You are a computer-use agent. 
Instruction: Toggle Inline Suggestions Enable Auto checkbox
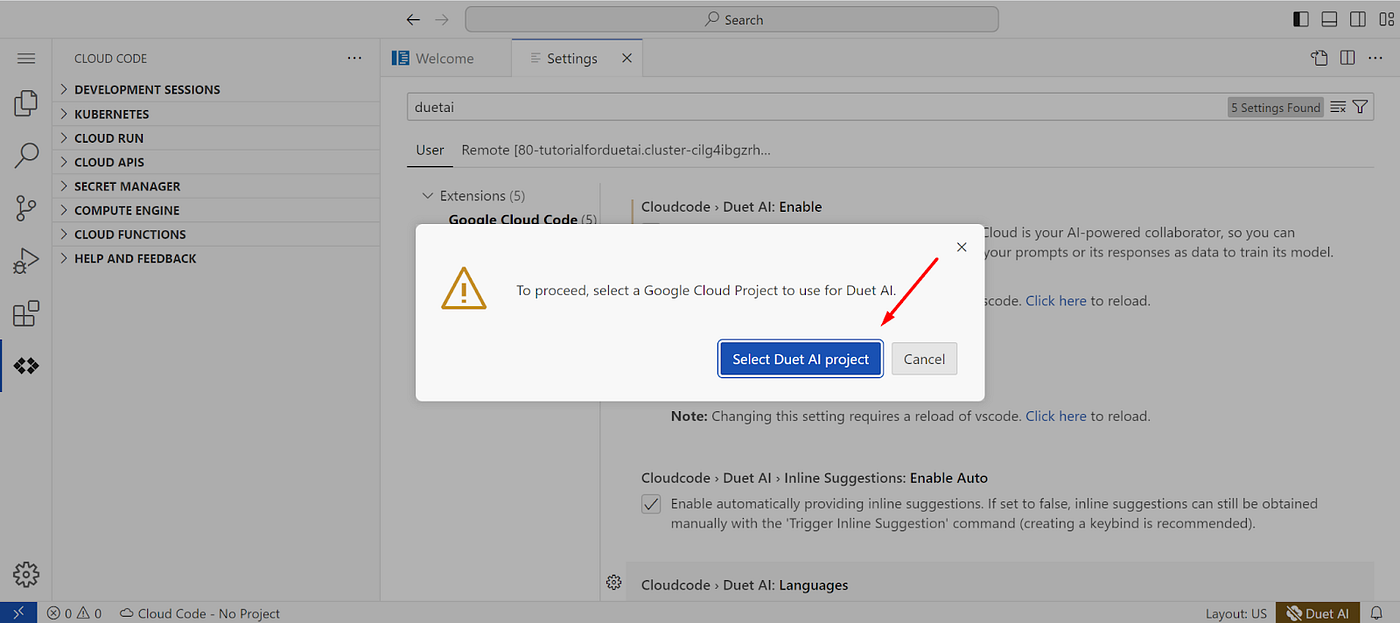[651, 503]
